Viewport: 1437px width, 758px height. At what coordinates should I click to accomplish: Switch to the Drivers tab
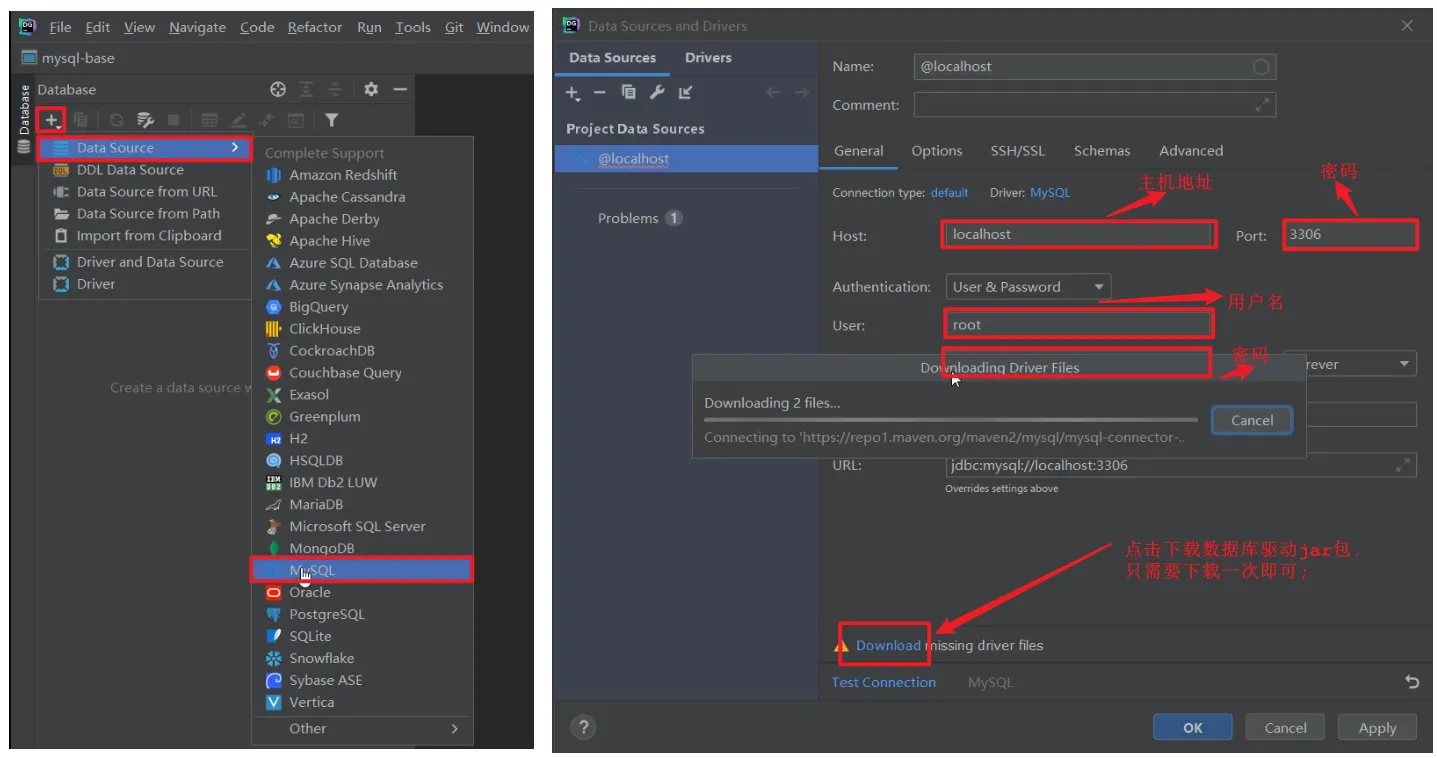tap(708, 58)
